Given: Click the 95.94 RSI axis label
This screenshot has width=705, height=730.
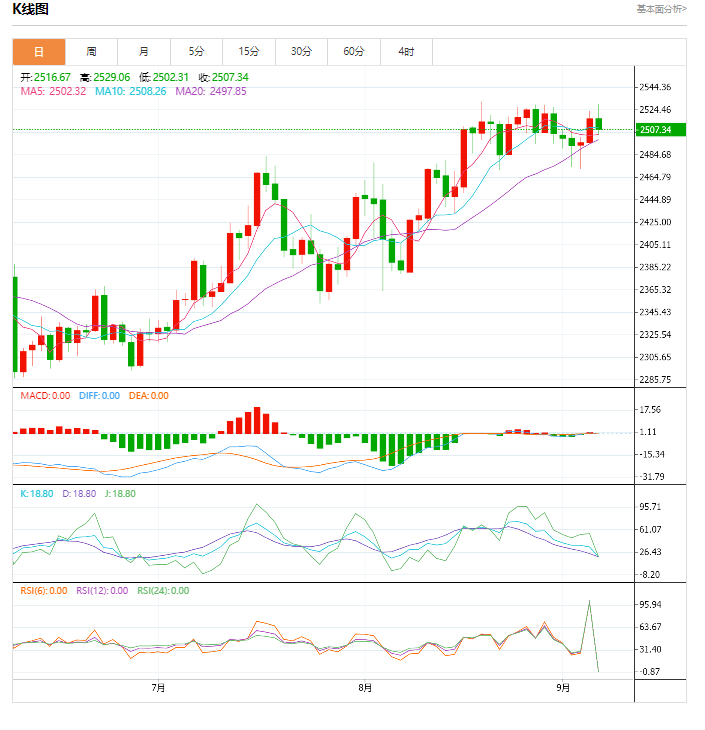Looking at the screenshot, I should point(650,605).
